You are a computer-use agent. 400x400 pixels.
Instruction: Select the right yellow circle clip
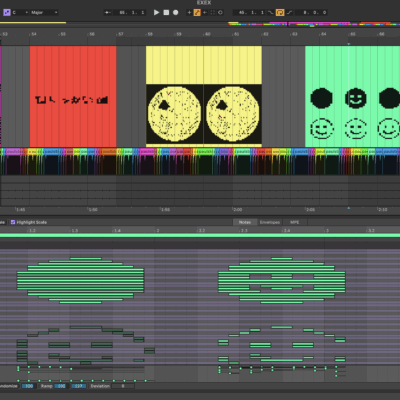(233, 96)
